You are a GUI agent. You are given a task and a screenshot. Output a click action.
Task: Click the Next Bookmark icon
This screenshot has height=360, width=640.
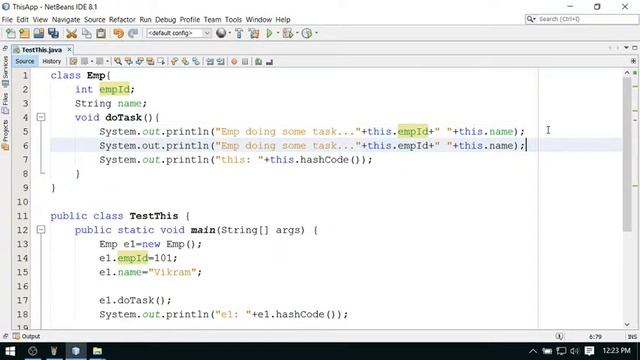[x=185, y=62]
